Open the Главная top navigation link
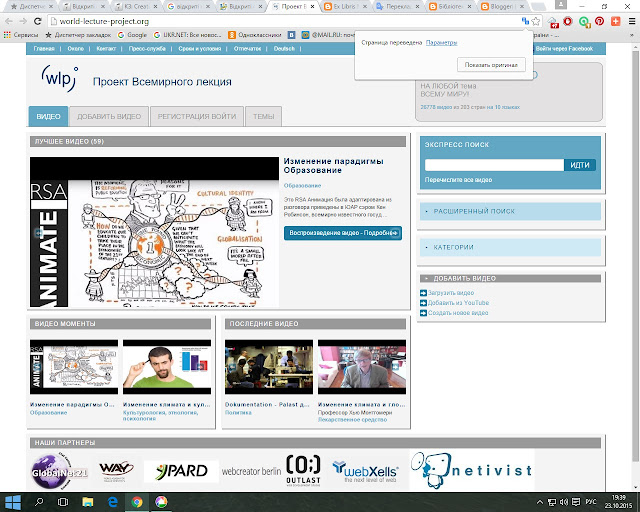Image resolution: width=640 pixels, height=512 pixels. [44, 49]
